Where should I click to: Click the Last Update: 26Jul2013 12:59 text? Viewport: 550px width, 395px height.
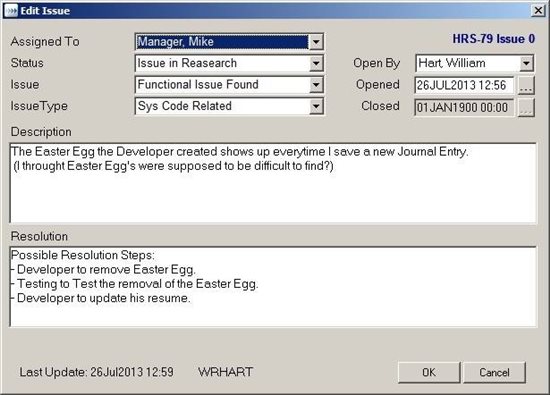click(96, 372)
